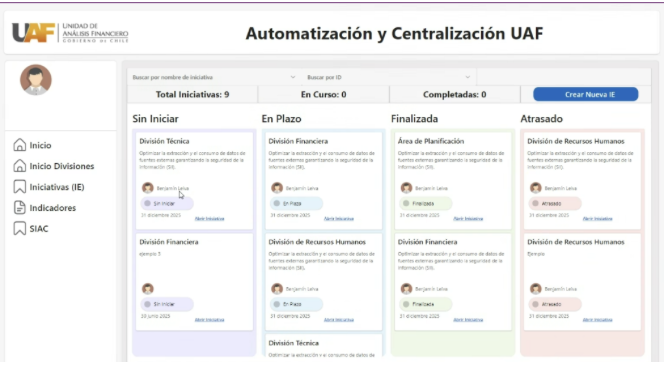Click 'Sin Iniciar' status pill on 'ejemplo 3' card
Screen dimensions: 666x368
167,304
